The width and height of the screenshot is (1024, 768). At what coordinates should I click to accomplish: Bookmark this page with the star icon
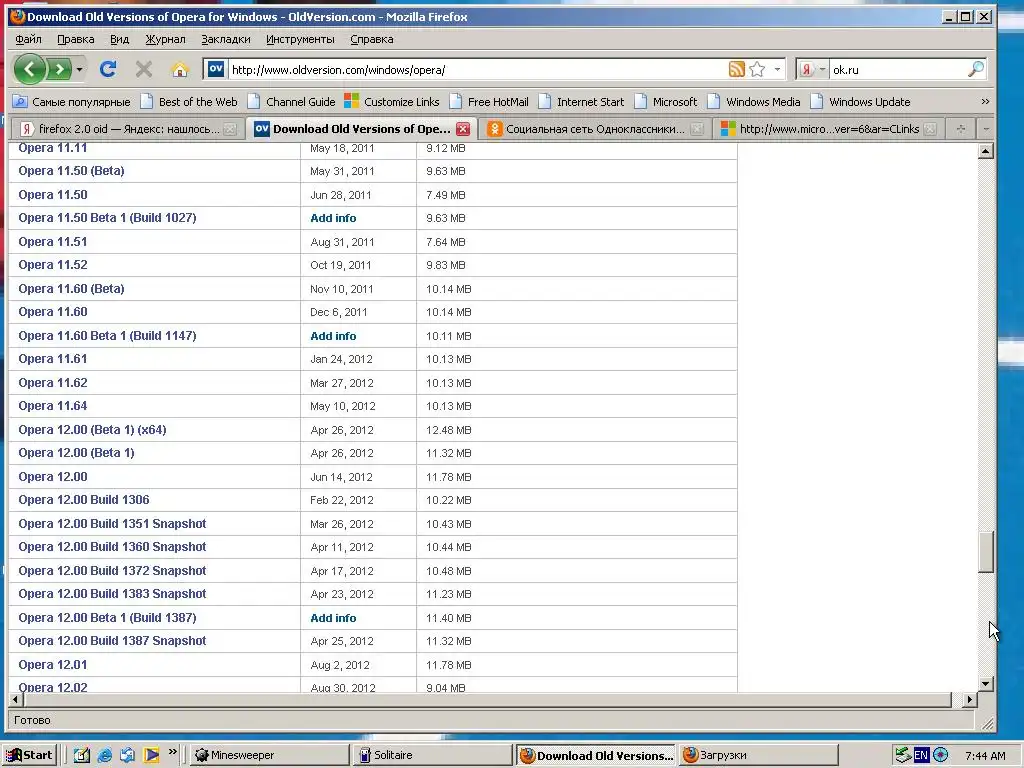[757, 69]
